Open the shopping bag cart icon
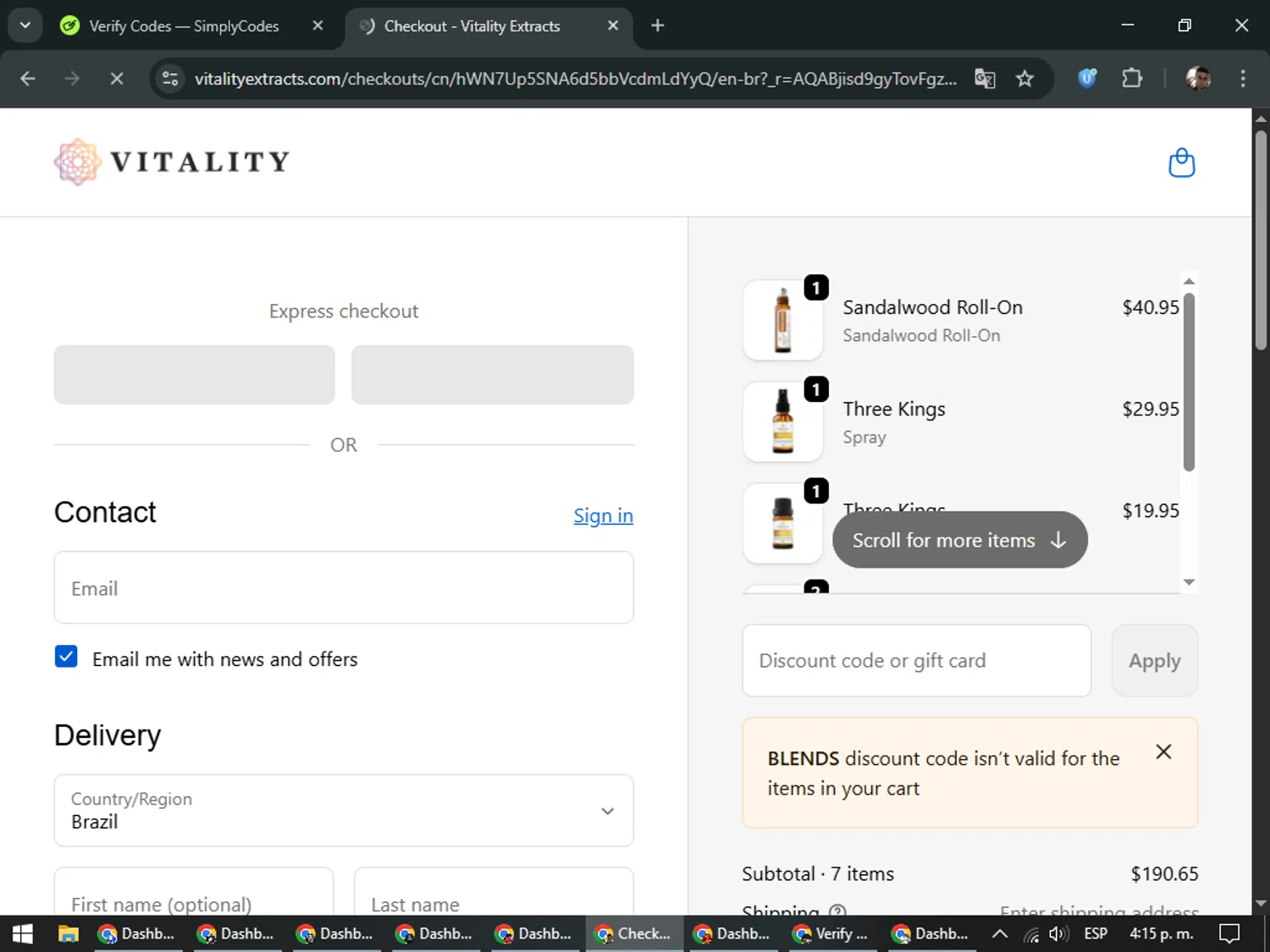Image resolution: width=1270 pixels, height=952 pixels. coord(1181,162)
